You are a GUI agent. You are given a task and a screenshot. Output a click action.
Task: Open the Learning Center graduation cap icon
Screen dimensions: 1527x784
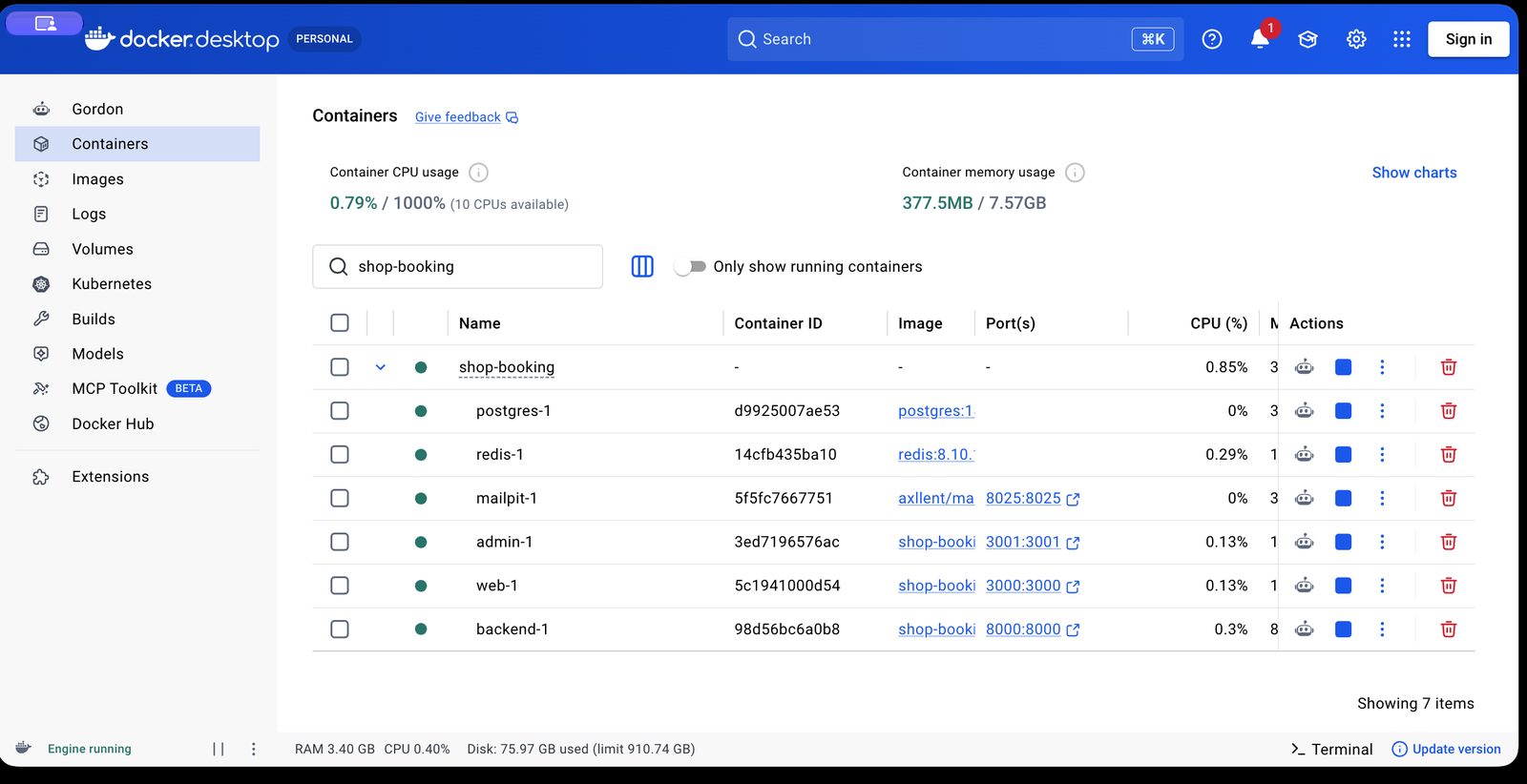1307,39
